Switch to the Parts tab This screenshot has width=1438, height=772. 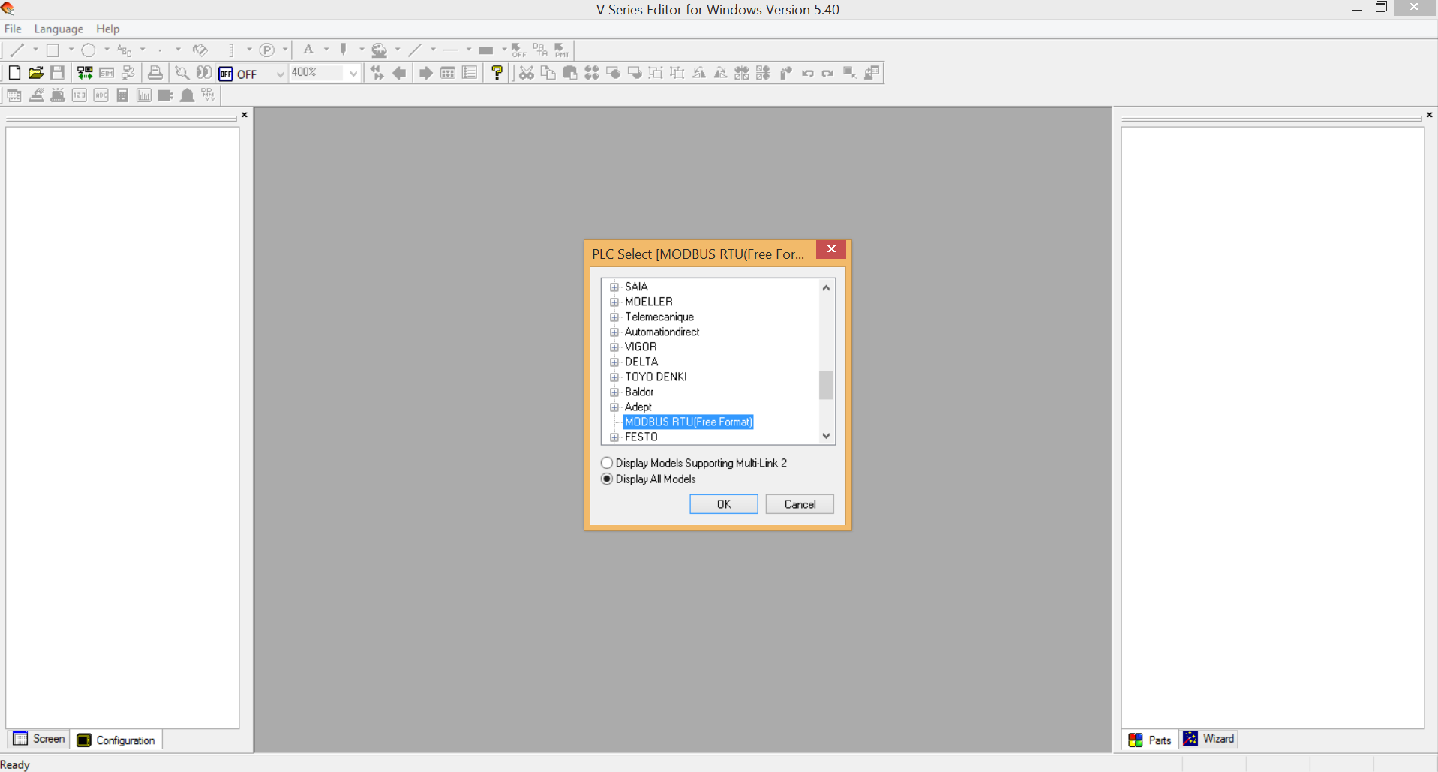tap(1150, 740)
